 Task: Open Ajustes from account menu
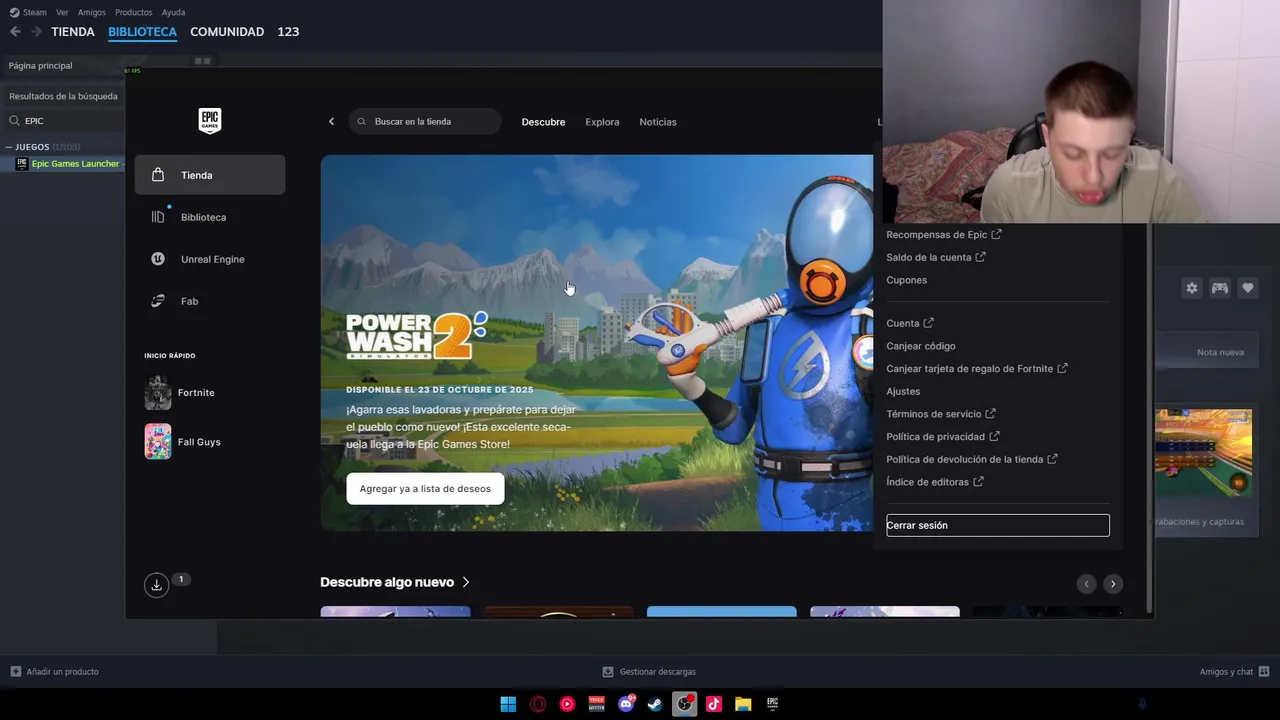coord(903,391)
